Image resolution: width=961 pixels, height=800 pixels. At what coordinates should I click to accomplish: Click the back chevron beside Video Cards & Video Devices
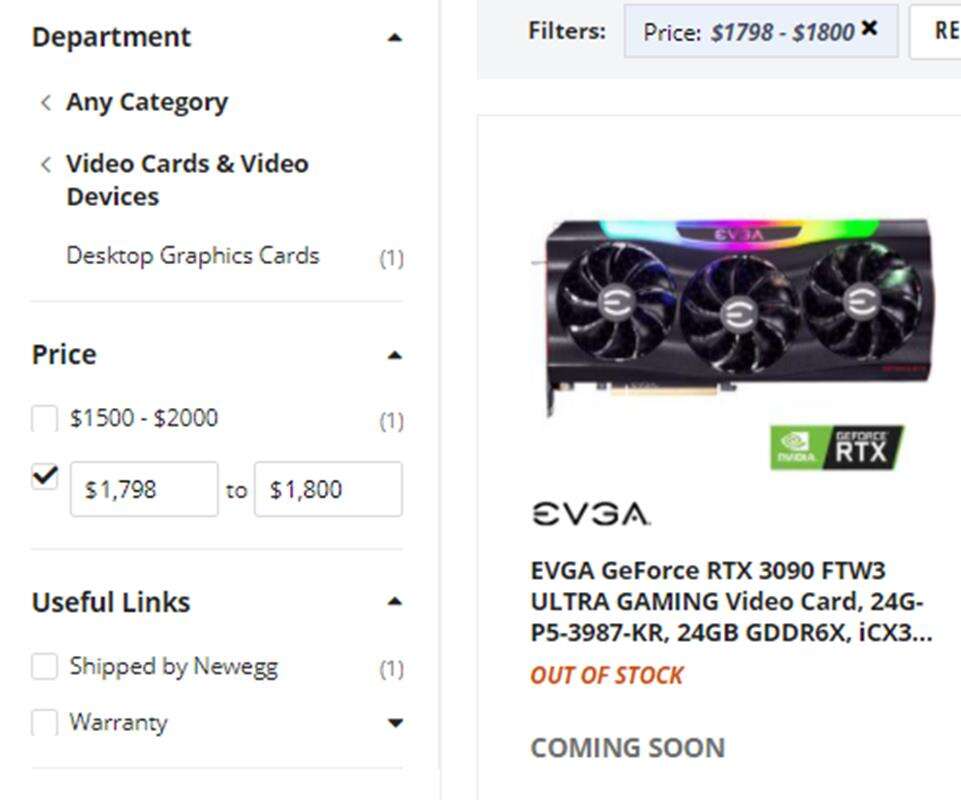pyautogui.click(x=45, y=164)
